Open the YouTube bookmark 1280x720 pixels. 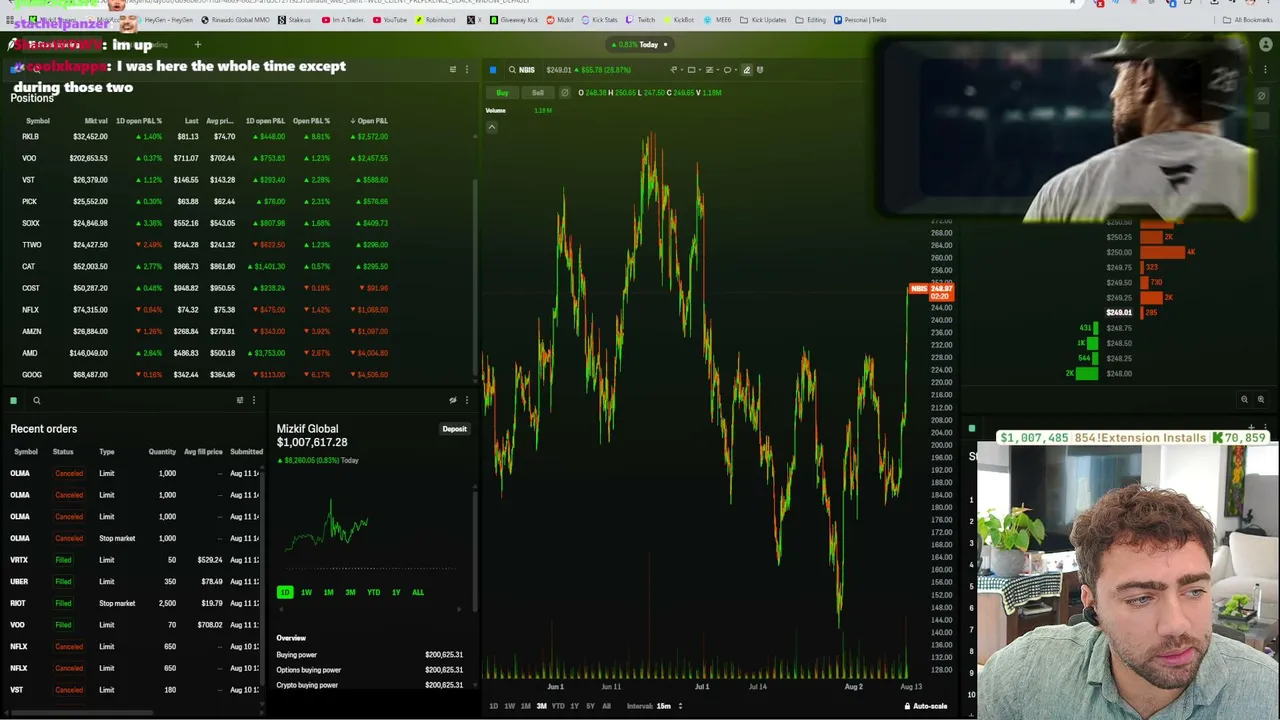click(390, 20)
